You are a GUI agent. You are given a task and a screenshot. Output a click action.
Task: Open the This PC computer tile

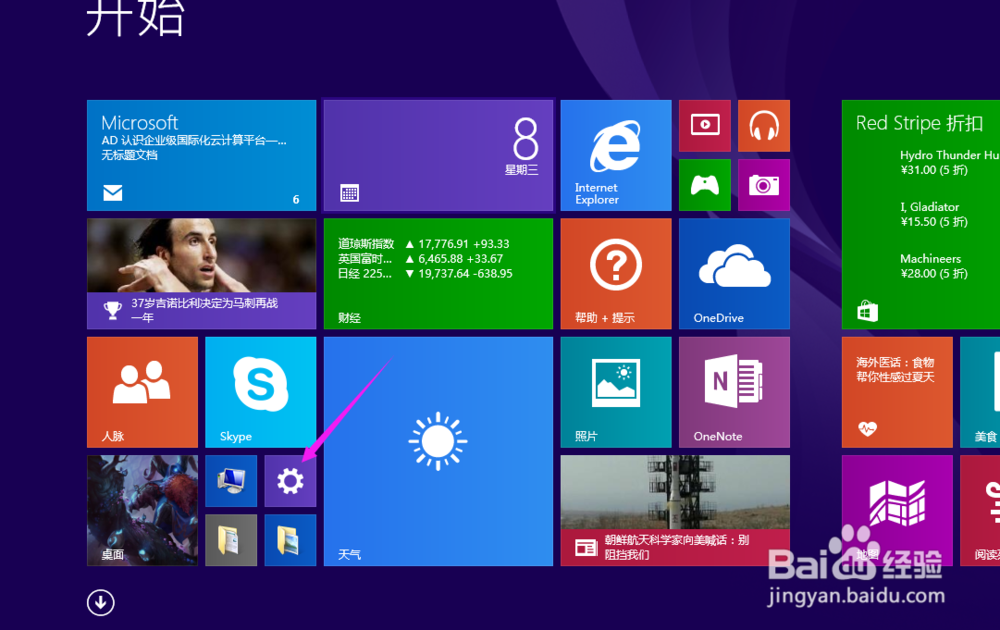[x=231, y=481]
